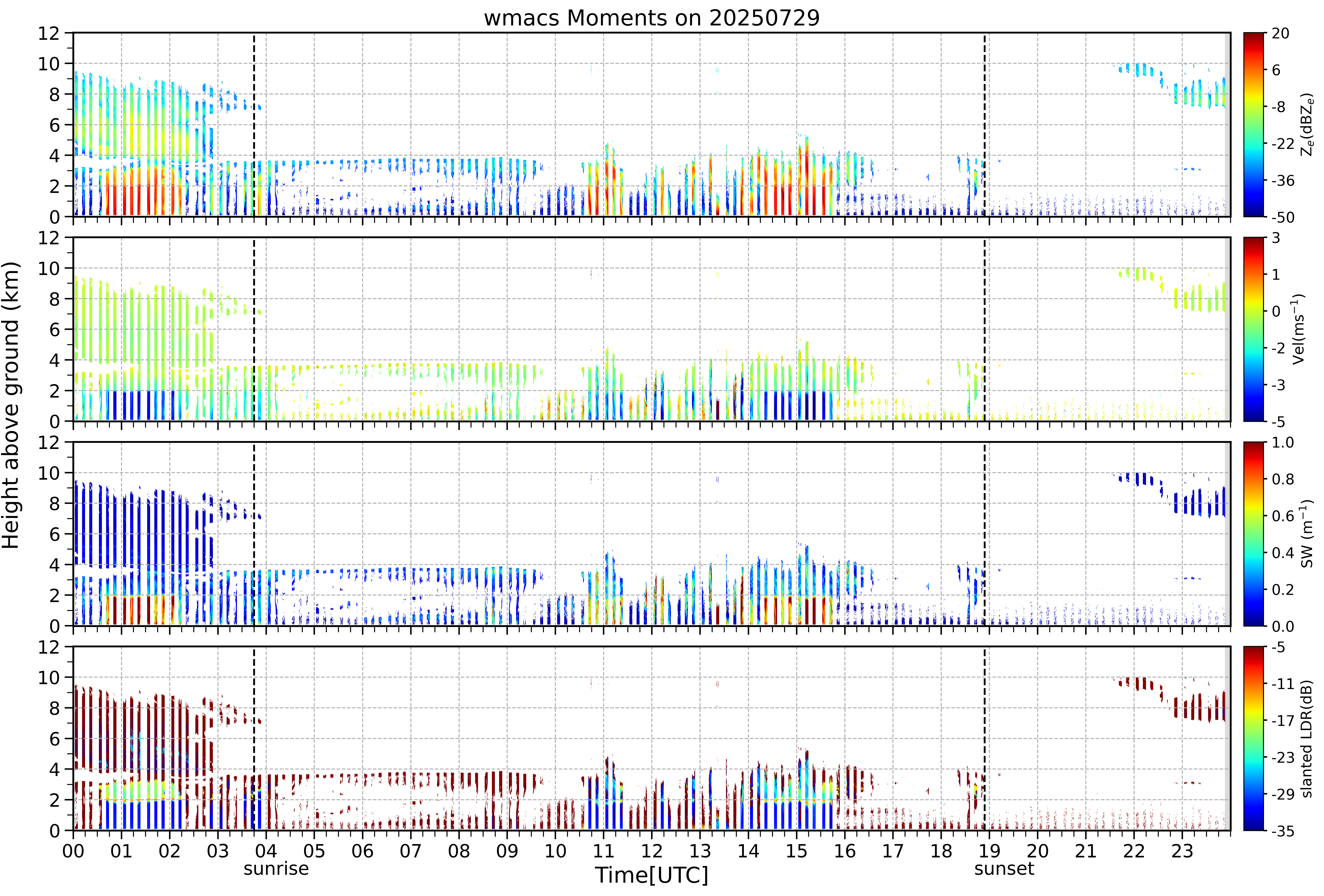
Task: Click the 'sunset' label below the axis
Action: pos(1004,869)
